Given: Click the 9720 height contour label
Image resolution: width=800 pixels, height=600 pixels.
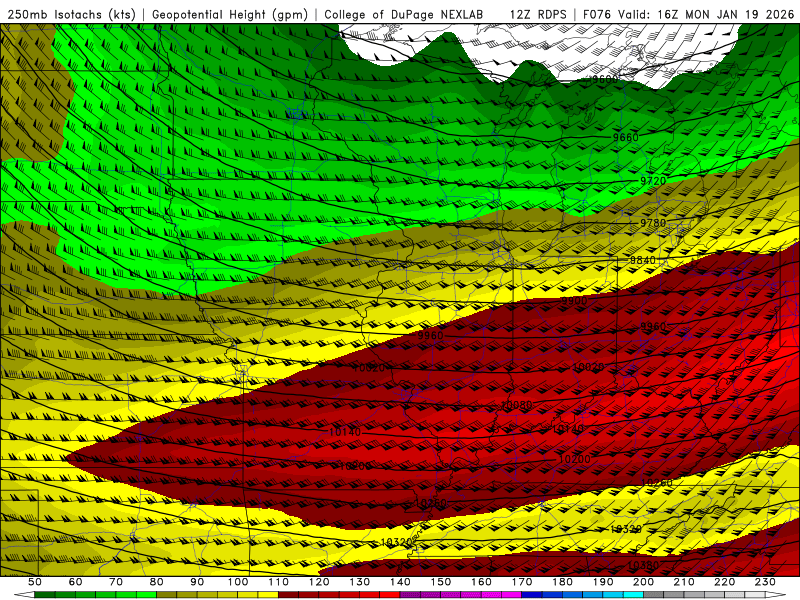Looking at the screenshot, I should coord(653,181).
